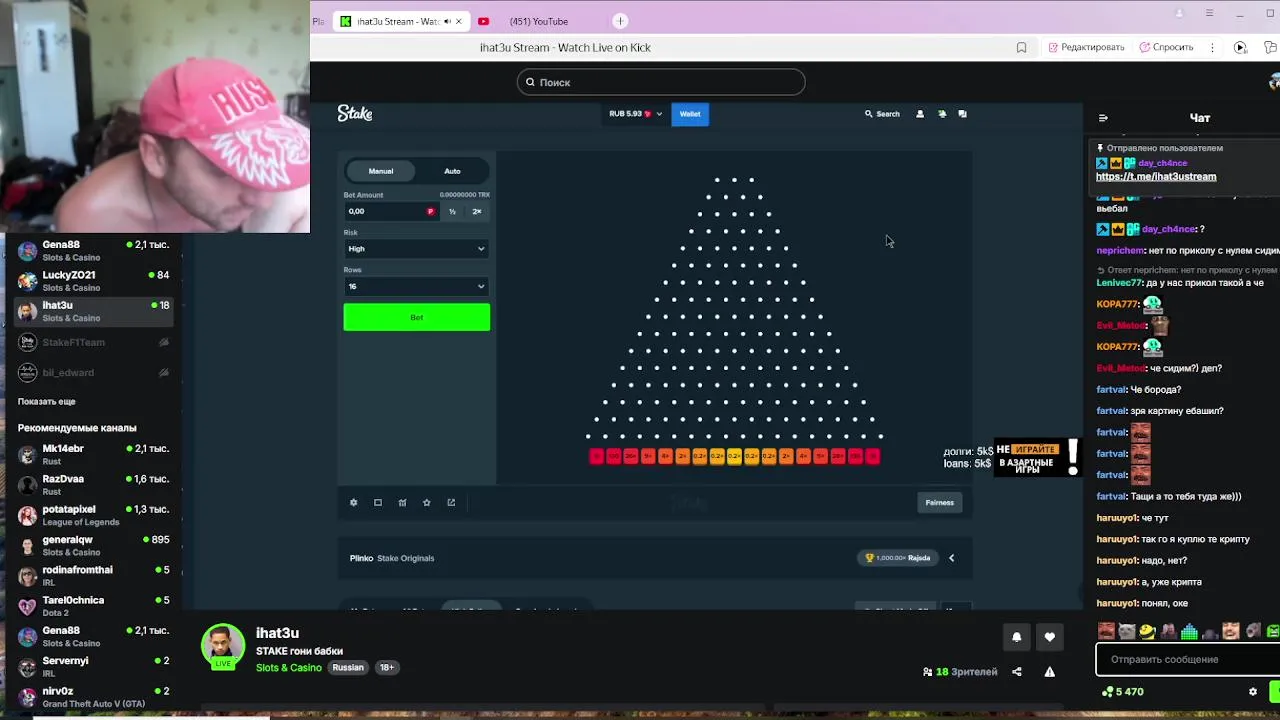Screen dimensions: 1280x720
Task: Open Stake chat bubble icon in header
Action: (x=963, y=114)
